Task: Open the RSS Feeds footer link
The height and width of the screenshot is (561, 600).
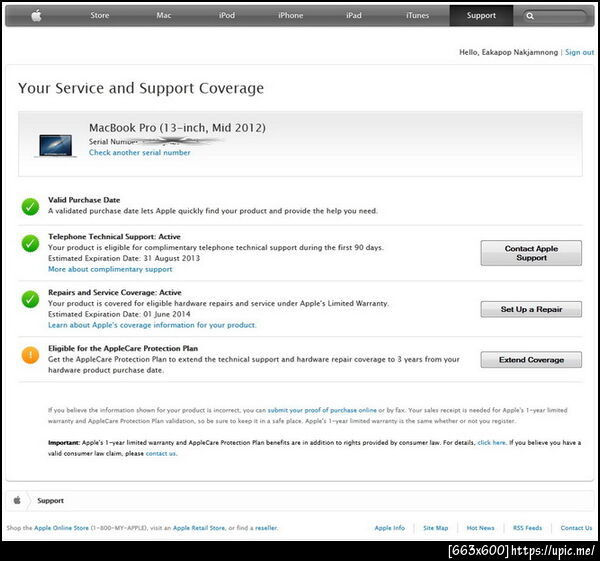Action: 527,528
